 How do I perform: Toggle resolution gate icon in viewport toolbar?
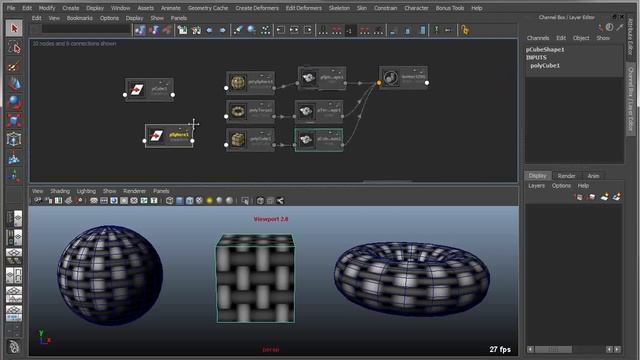click(114, 200)
